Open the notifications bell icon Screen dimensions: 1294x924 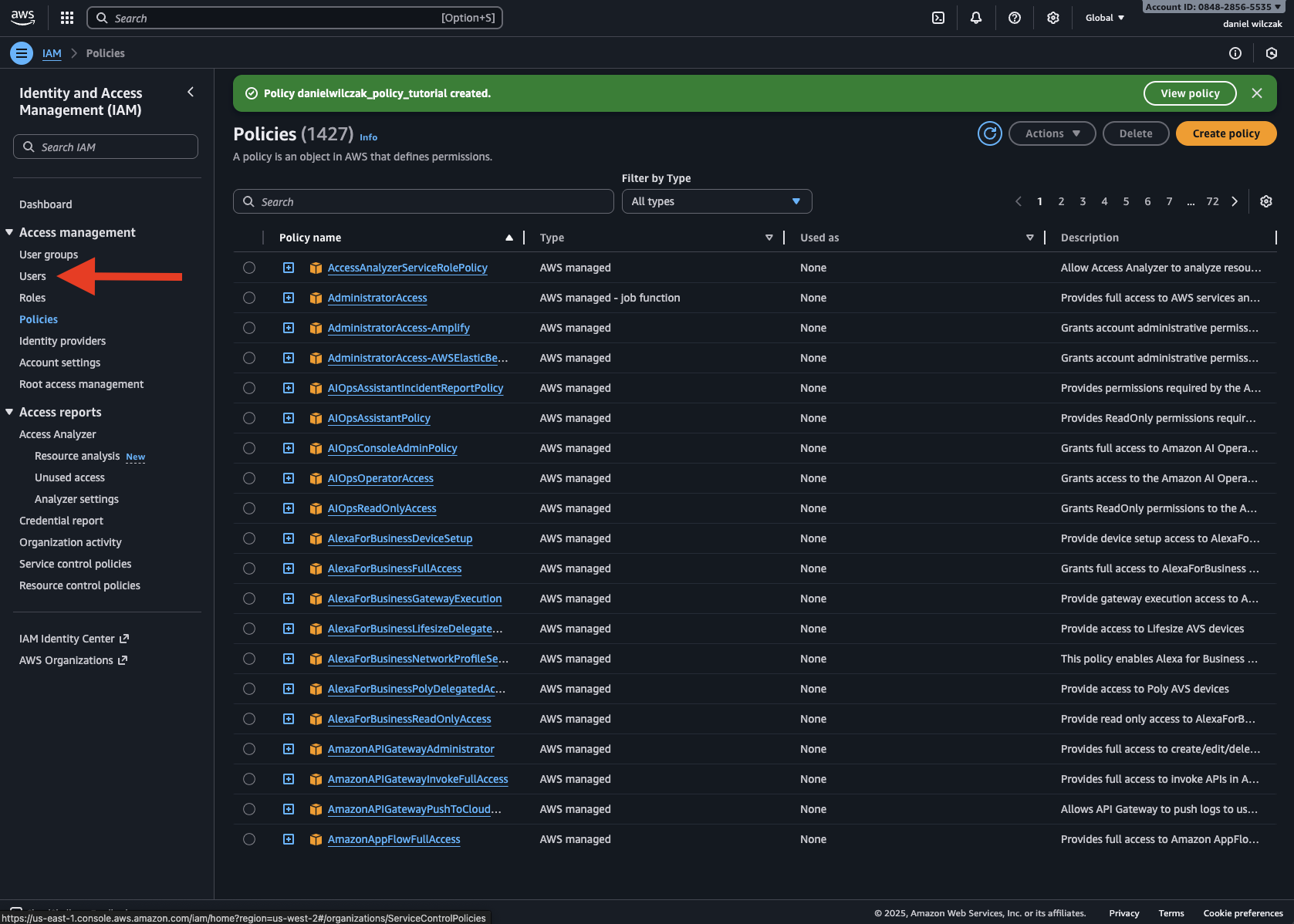[x=976, y=18]
